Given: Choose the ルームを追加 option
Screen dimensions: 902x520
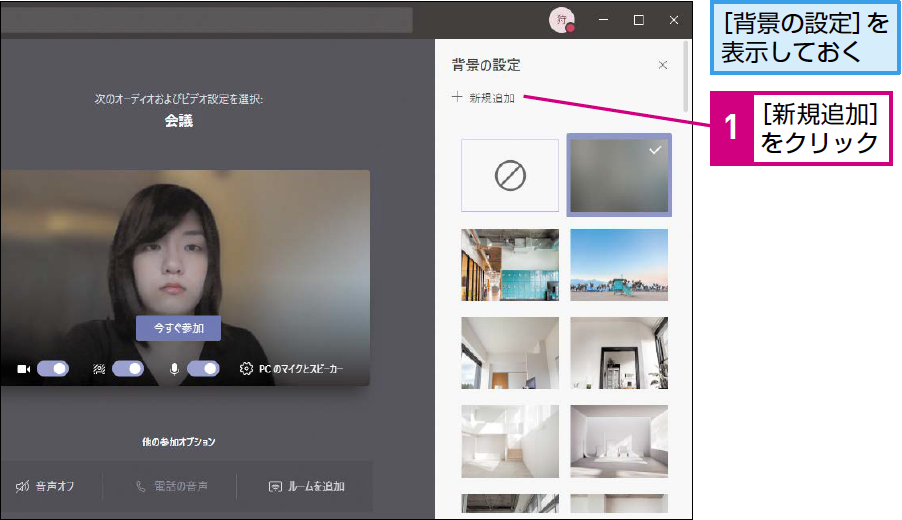Looking at the screenshot, I should (x=307, y=487).
